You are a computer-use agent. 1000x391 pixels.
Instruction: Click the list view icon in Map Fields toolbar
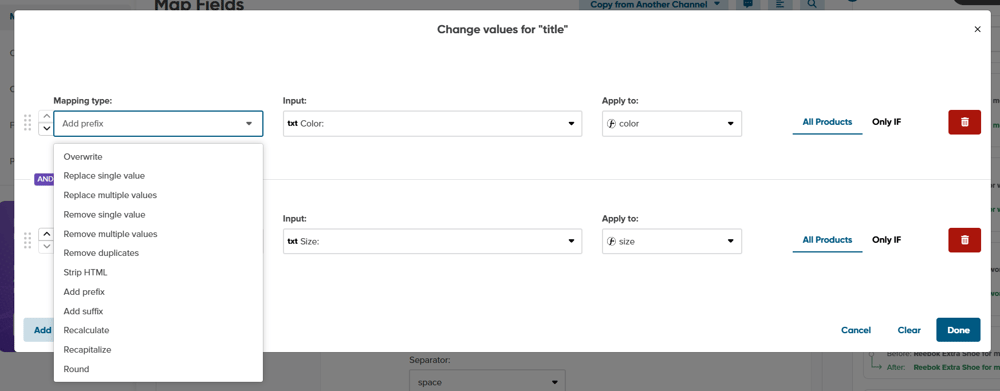(x=779, y=4)
